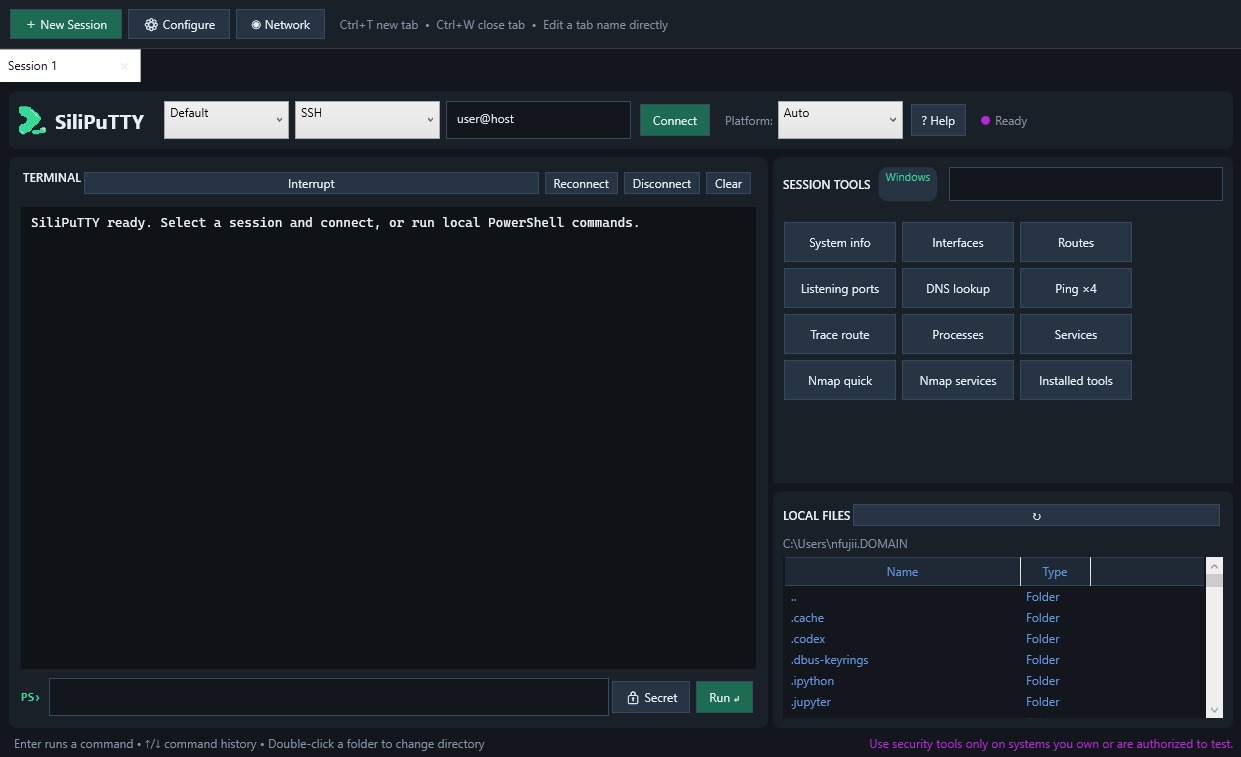1241x757 pixels.
Task: Open the Platform Auto dropdown
Action: coord(840,120)
